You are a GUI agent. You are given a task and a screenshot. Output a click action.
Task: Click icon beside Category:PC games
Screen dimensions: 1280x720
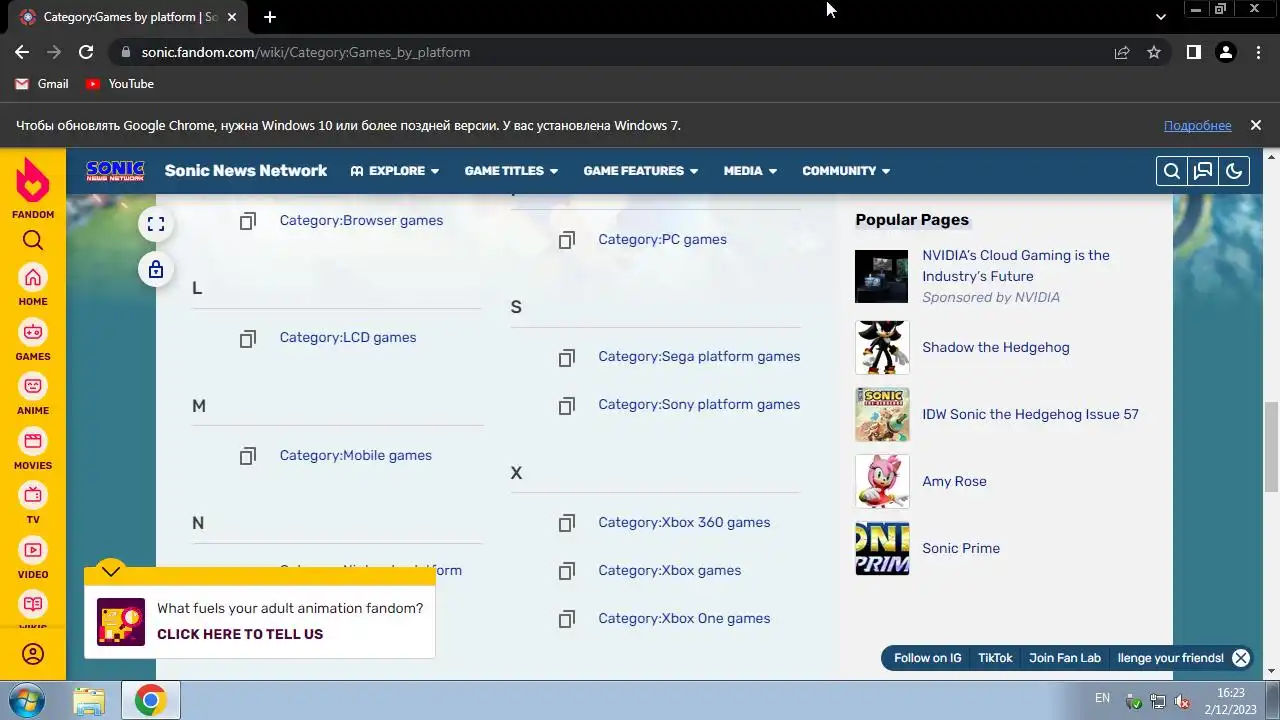click(x=567, y=240)
